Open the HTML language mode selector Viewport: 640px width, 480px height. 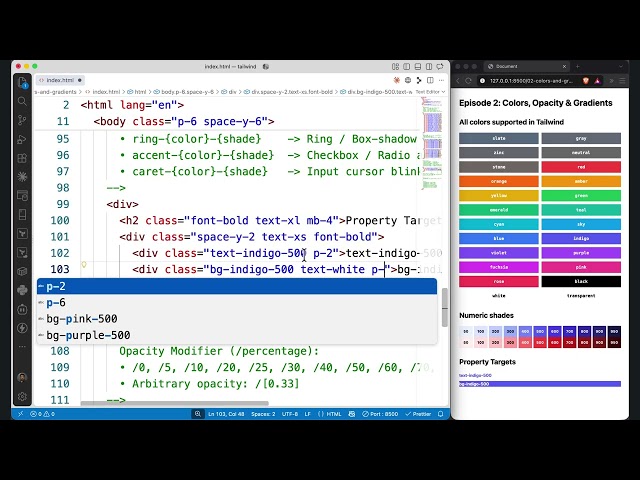(330, 414)
